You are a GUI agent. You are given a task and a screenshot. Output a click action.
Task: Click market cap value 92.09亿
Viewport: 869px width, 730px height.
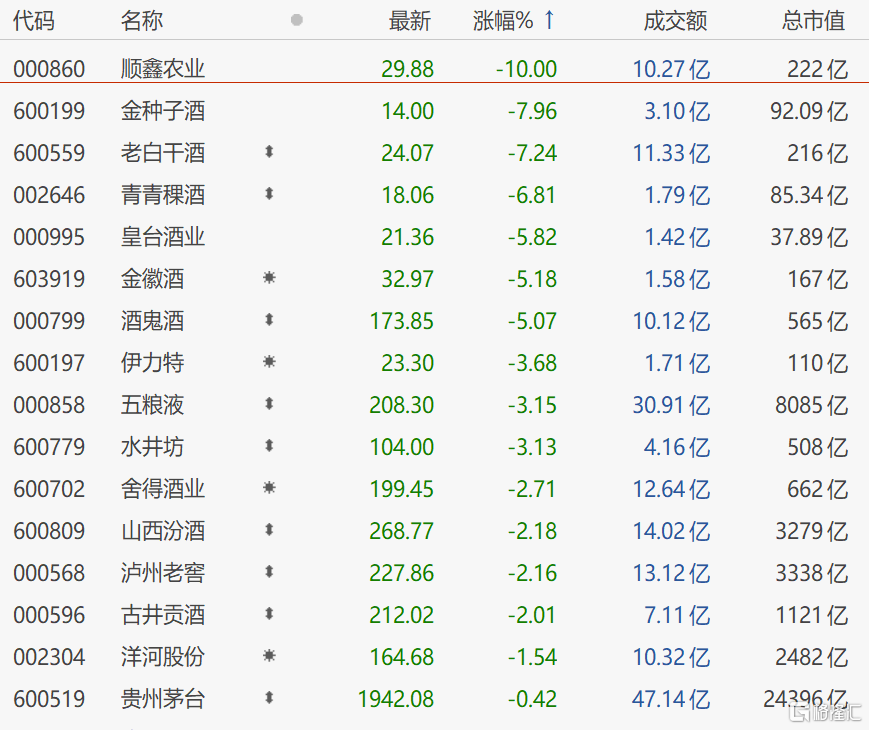pyautogui.click(x=809, y=111)
